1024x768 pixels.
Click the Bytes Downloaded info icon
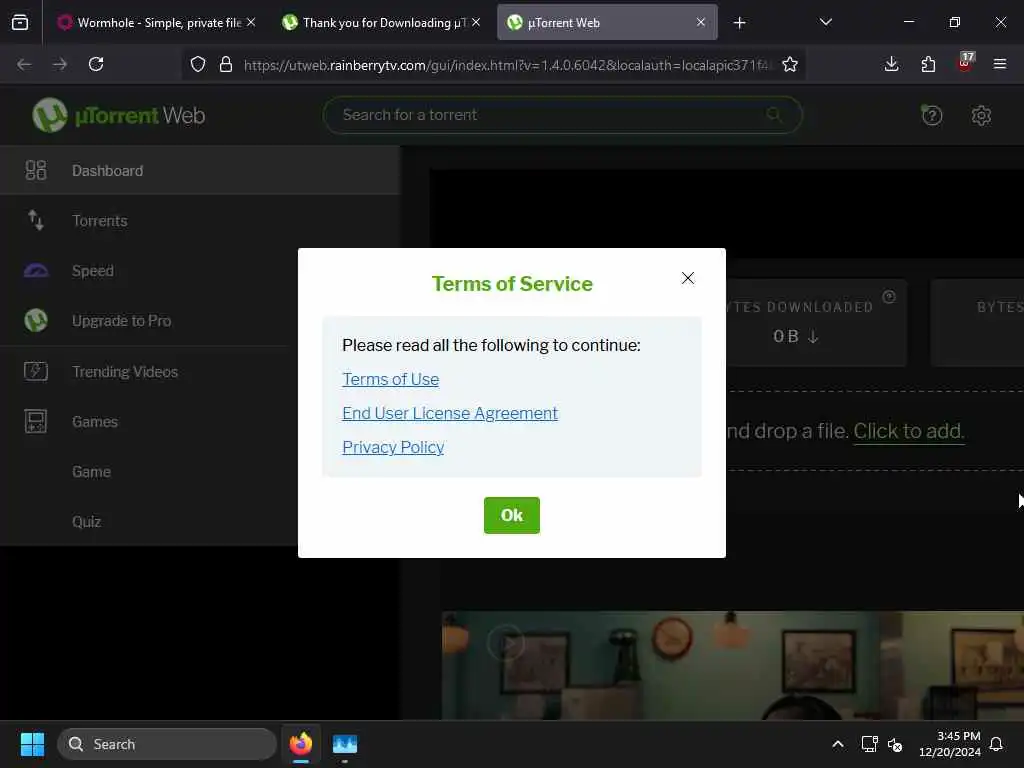889,296
